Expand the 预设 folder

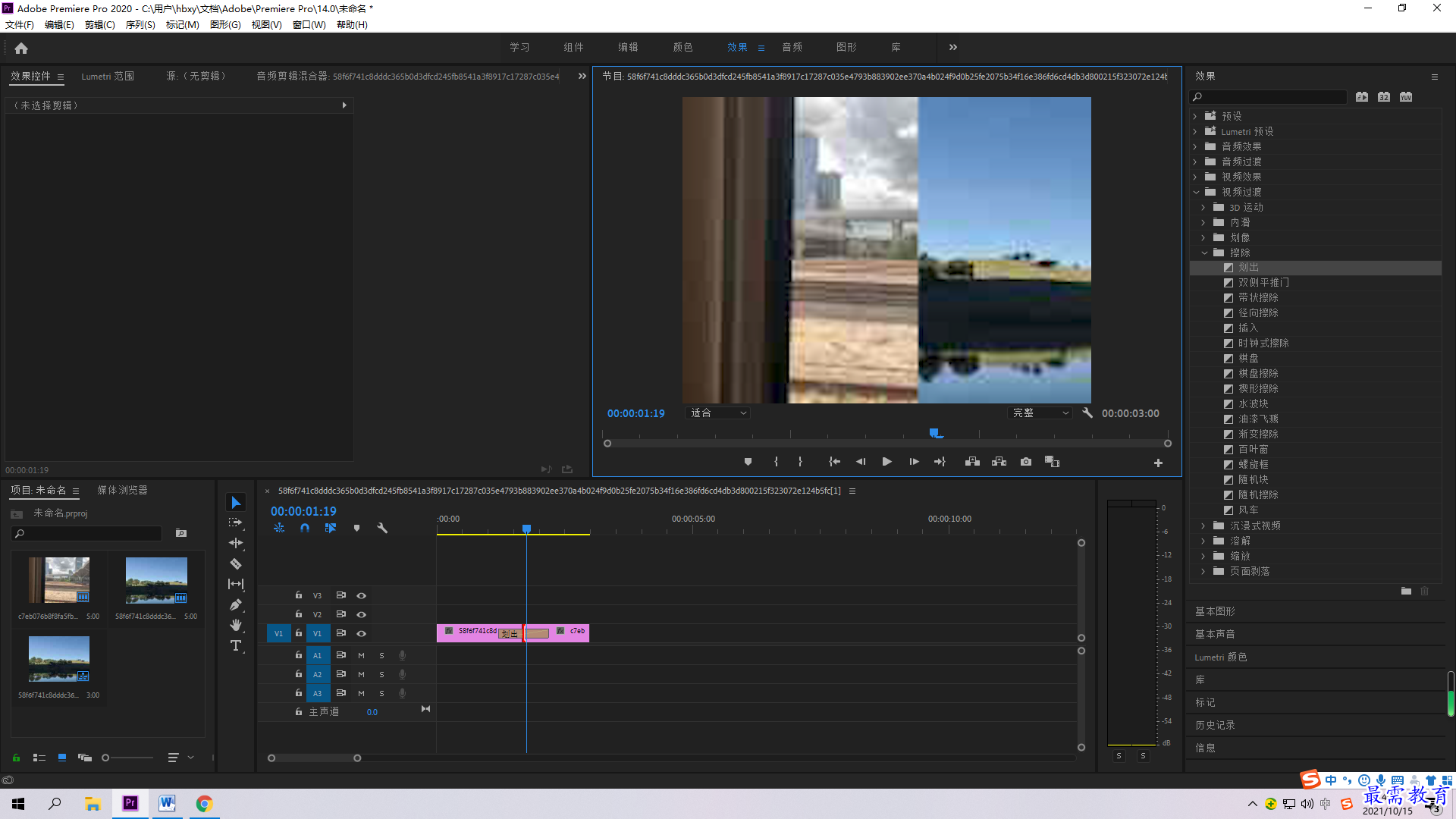pos(1195,116)
